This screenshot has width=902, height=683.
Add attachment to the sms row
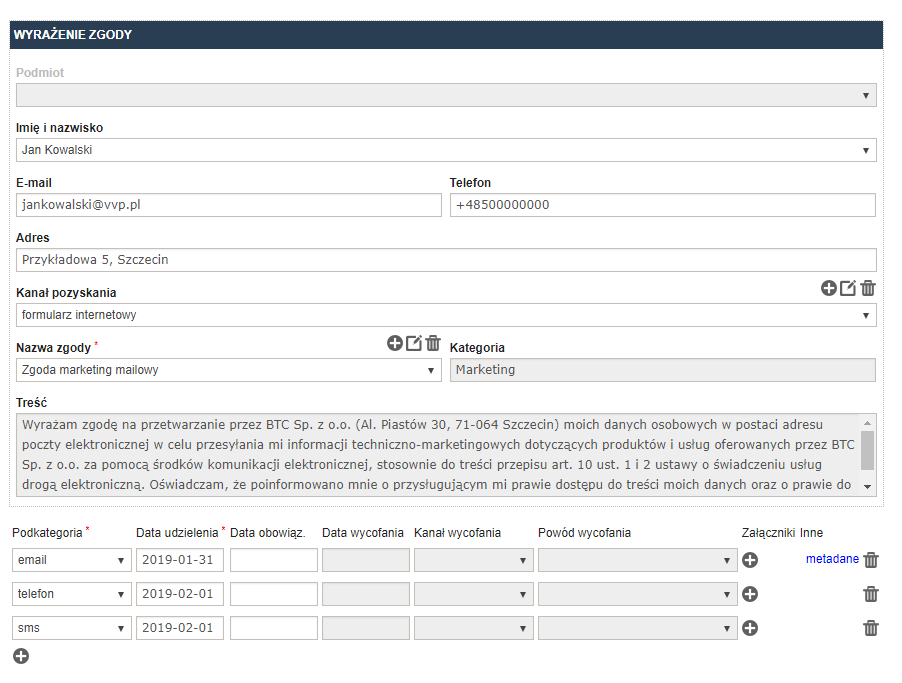tap(750, 628)
